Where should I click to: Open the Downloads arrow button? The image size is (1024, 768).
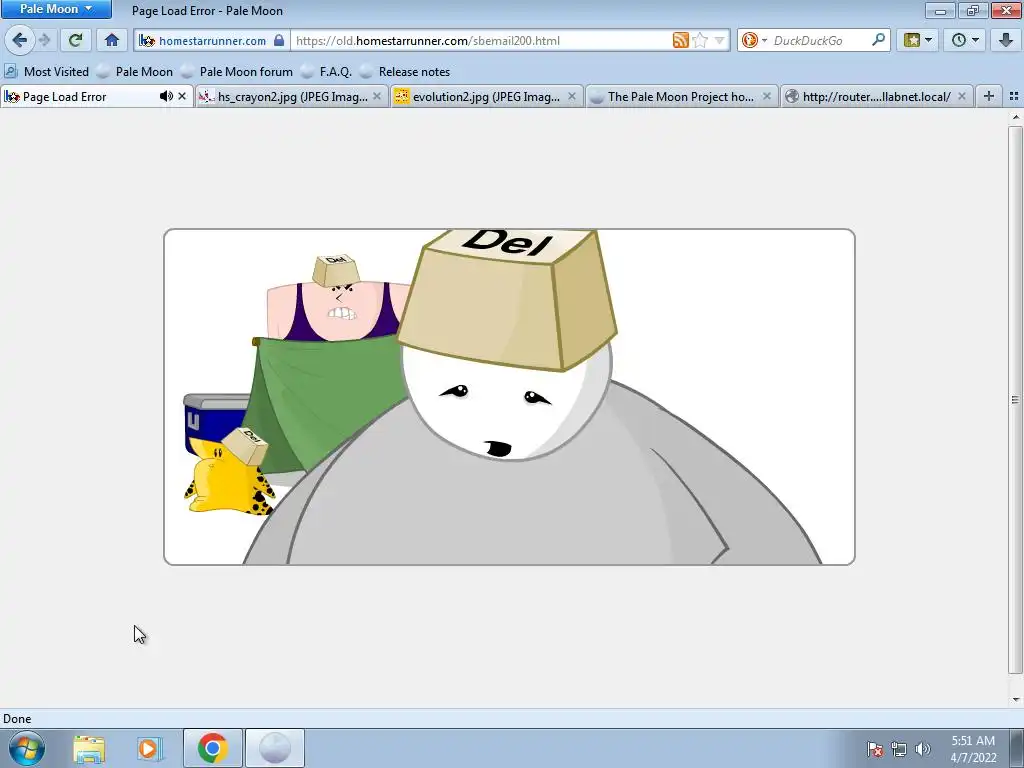click(x=1006, y=40)
